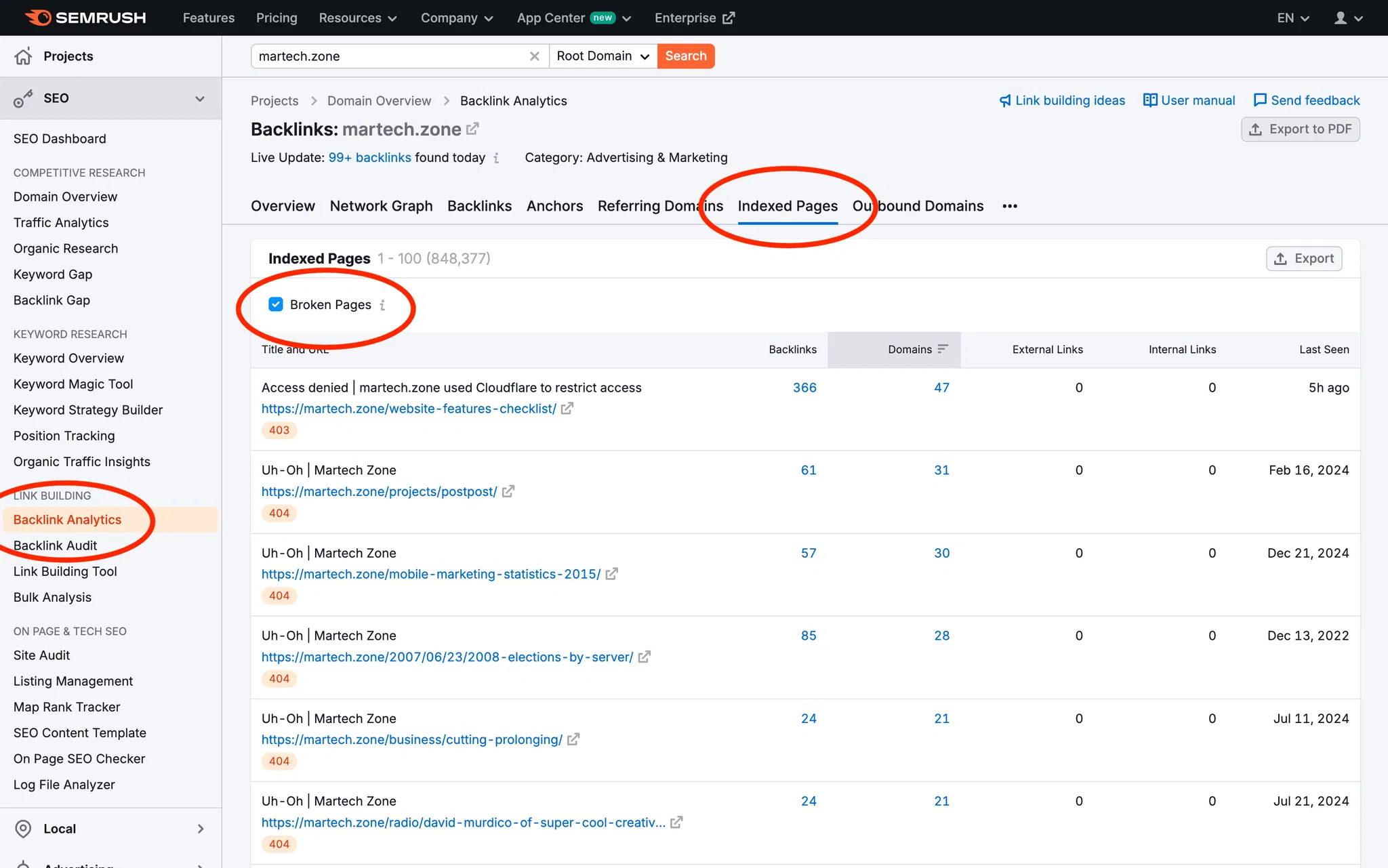Viewport: 1388px width, 868px height.
Task: Expand the Local sidebar section
Action: [200, 829]
